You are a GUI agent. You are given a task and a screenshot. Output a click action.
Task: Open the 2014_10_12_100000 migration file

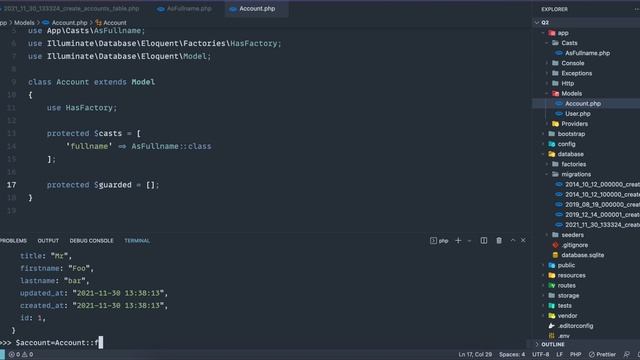point(602,195)
